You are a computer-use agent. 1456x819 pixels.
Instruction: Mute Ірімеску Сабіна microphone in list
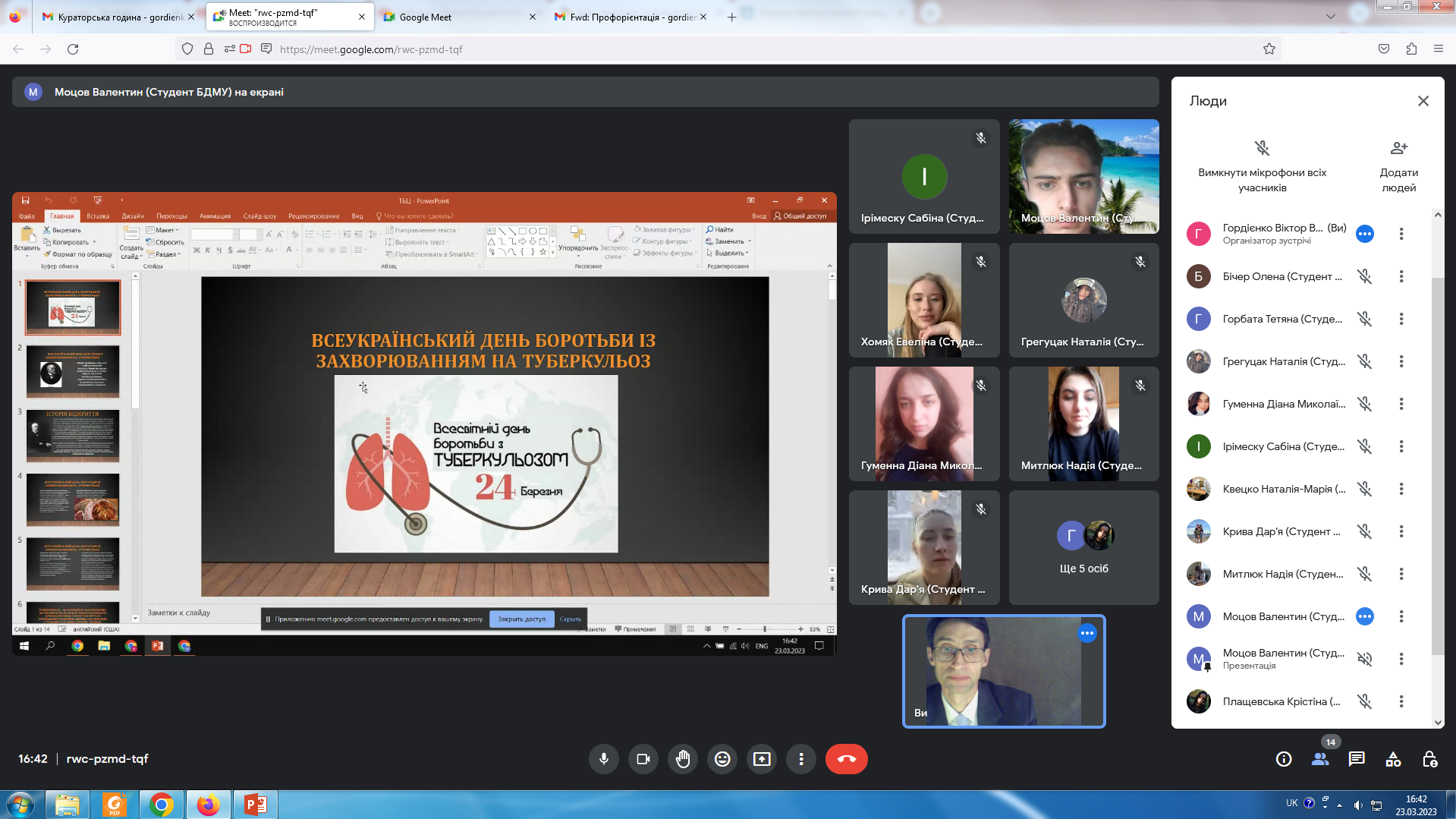pos(1364,446)
